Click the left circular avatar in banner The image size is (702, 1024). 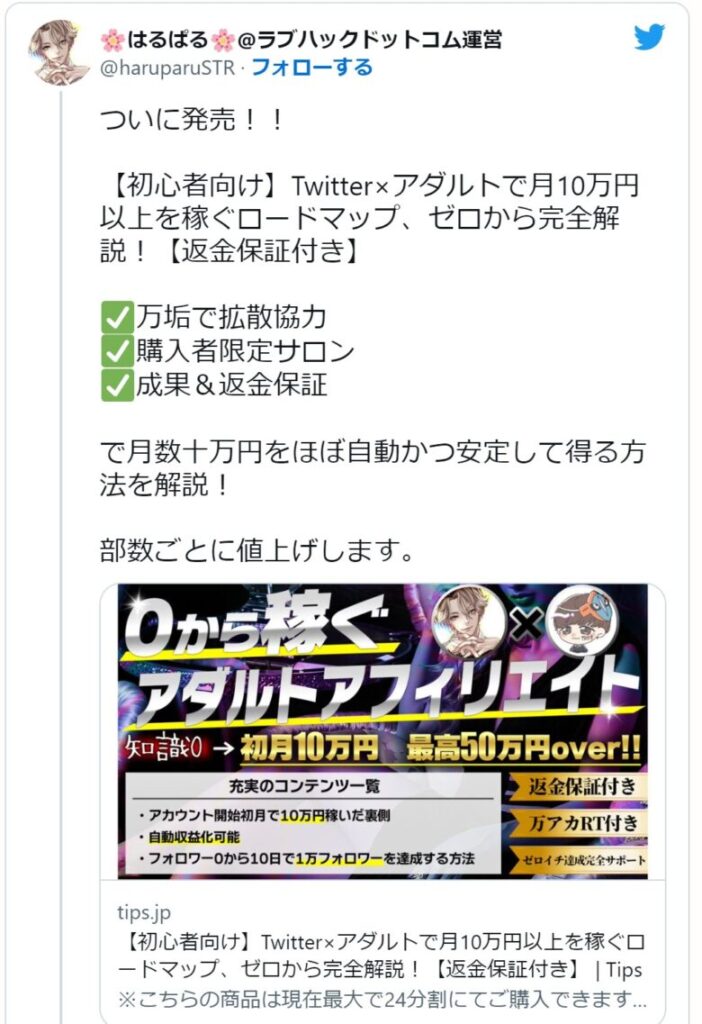tap(469, 622)
